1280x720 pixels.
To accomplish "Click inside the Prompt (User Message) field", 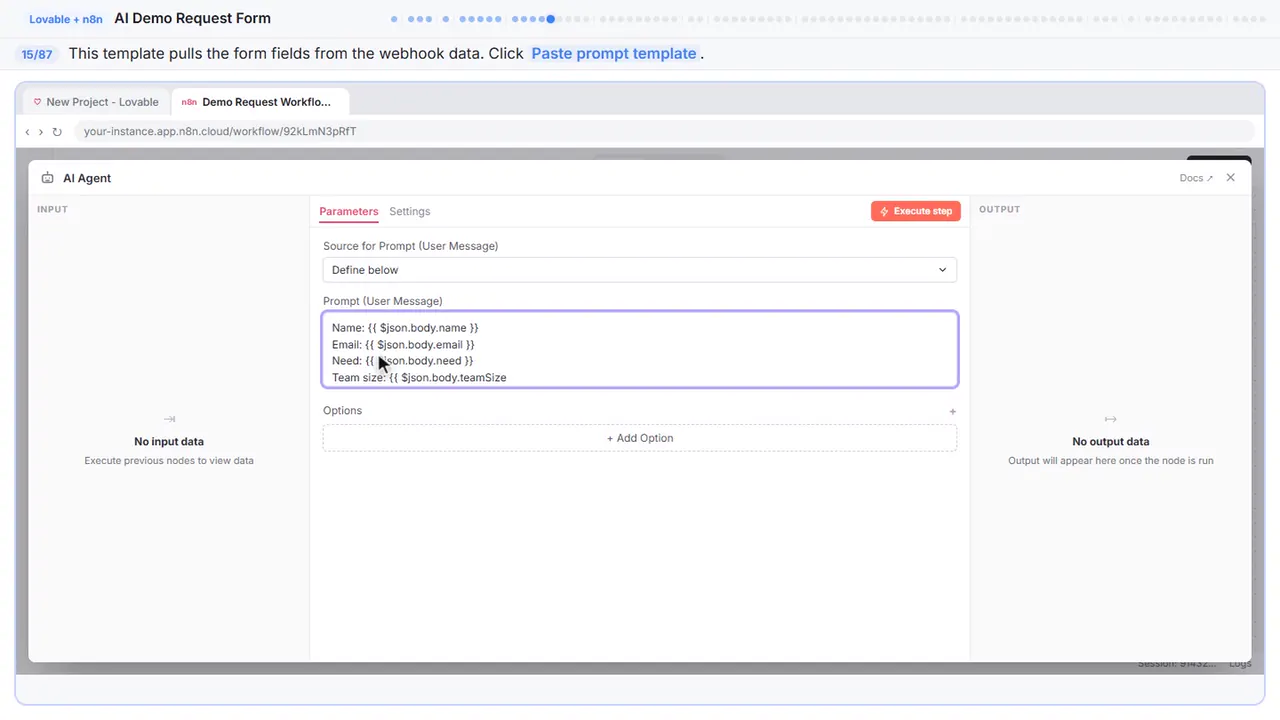I will pos(639,349).
